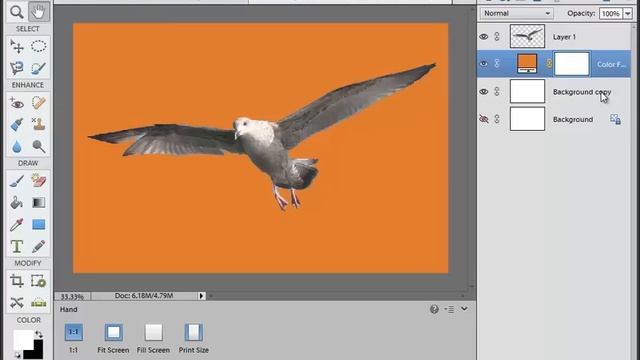The image size is (640, 360).
Task: Select the Hand tool
Action: pyautogui.click(x=39, y=12)
